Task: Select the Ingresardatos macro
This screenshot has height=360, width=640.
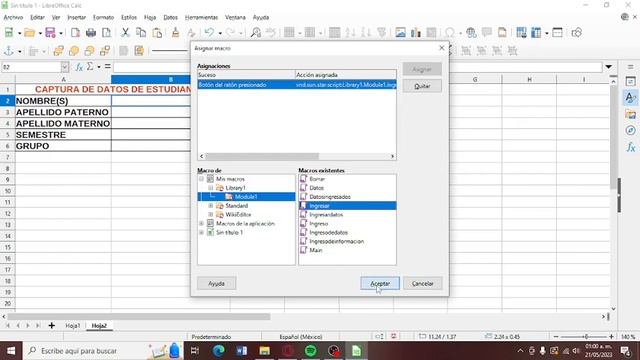Action: 326,215
